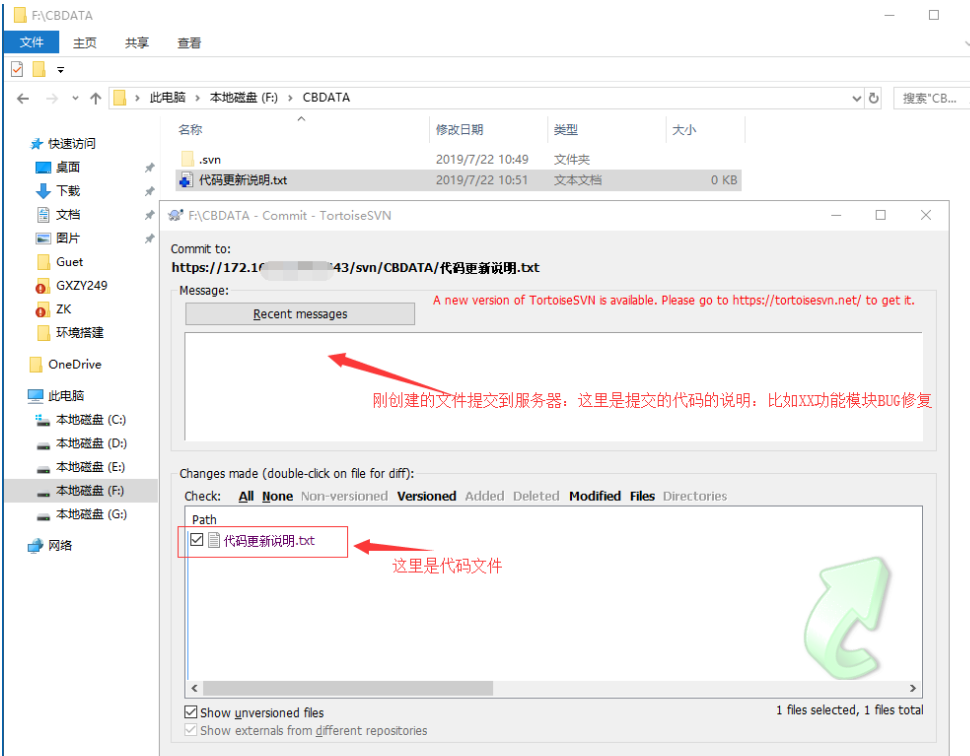
Task: Click inside the commit Message text box
Action: pos(553,387)
